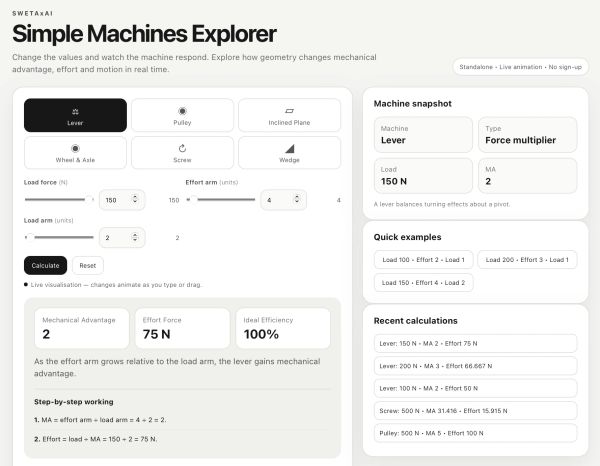The height and width of the screenshot is (466, 600).
Task: Click the Recent calculations heading
Action: tap(416, 321)
